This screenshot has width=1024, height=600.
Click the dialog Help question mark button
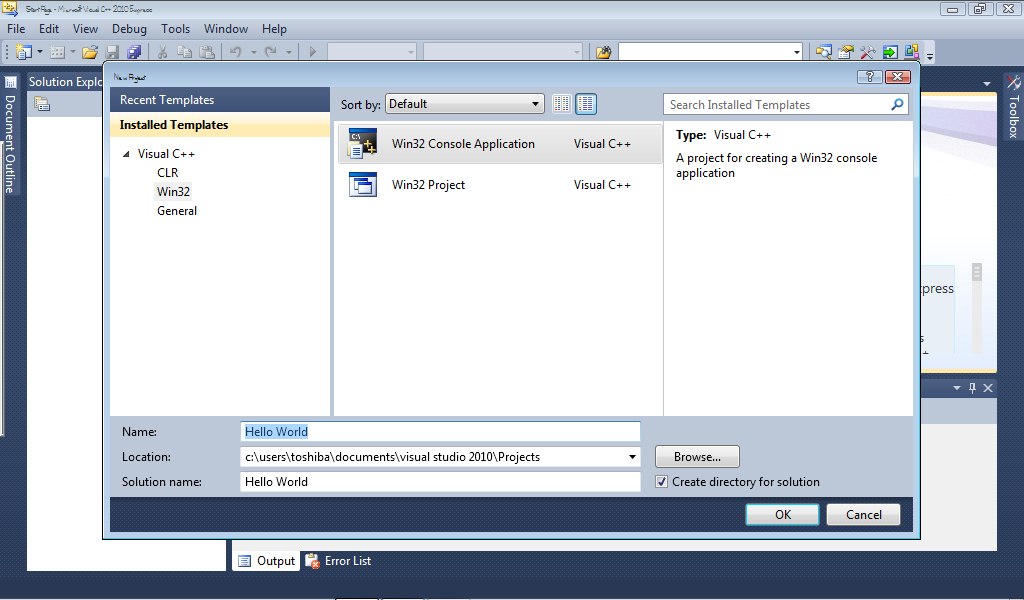869,76
